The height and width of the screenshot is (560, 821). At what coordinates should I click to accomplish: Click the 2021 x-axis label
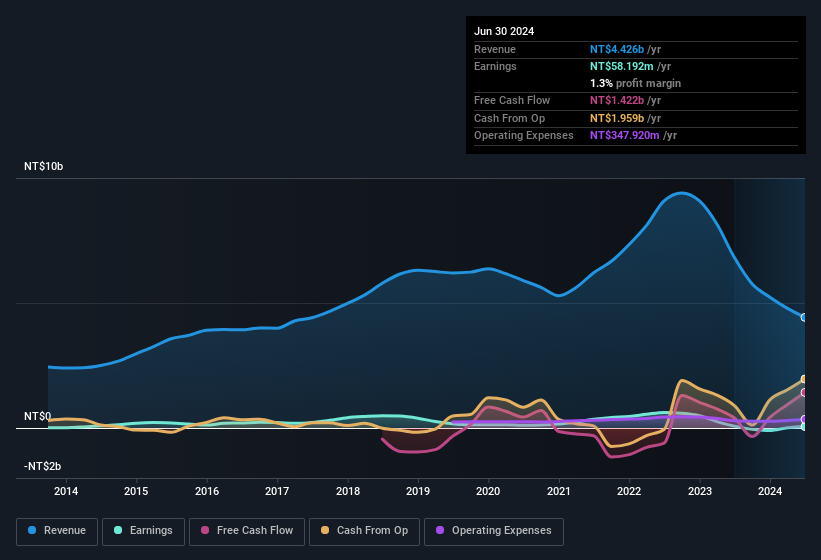(559, 491)
